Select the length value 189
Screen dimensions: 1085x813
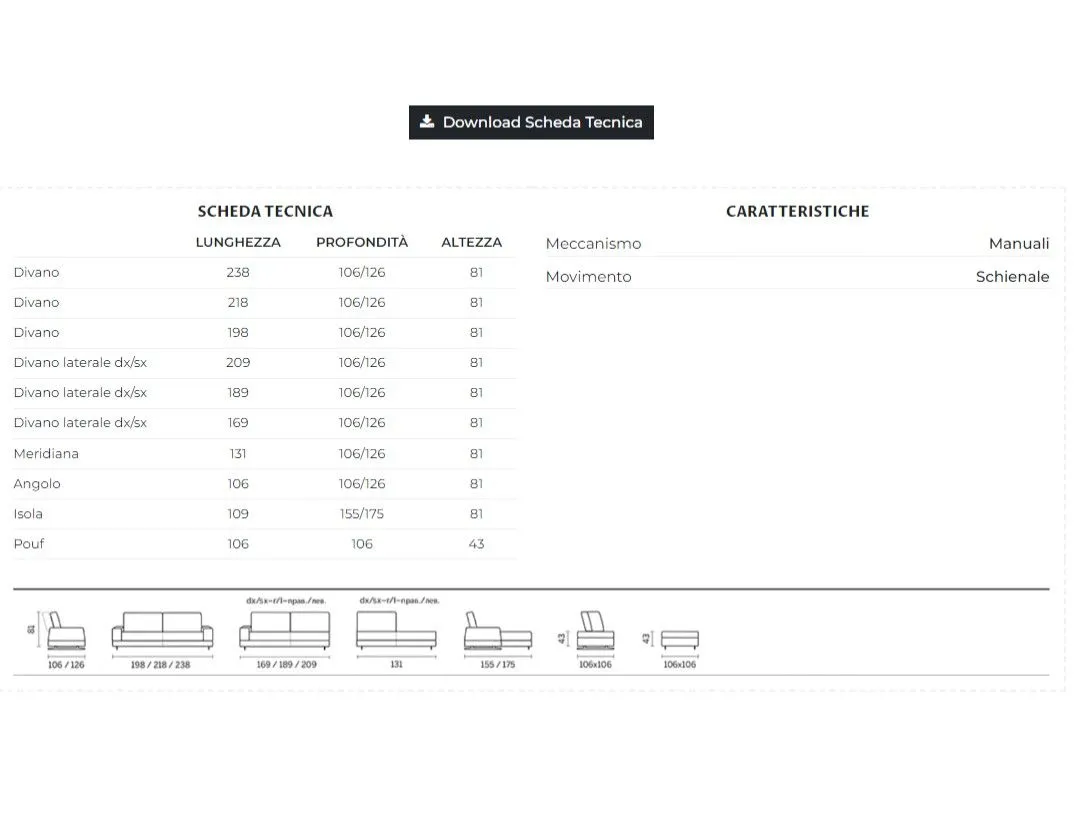tap(238, 393)
